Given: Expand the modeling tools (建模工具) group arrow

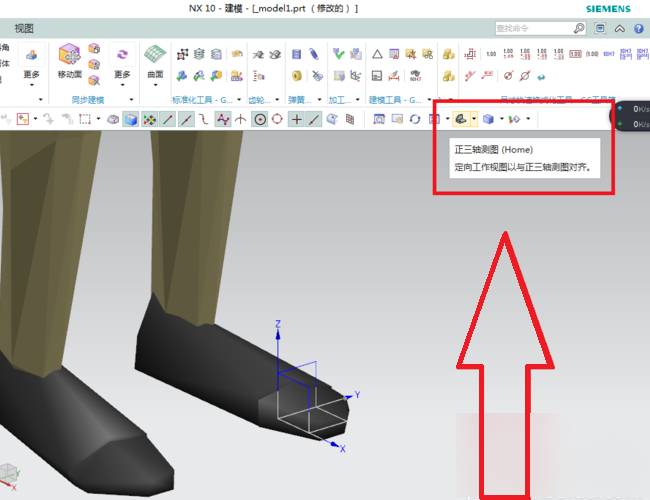Looking at the screenshot, I should [x=429, y=100].
